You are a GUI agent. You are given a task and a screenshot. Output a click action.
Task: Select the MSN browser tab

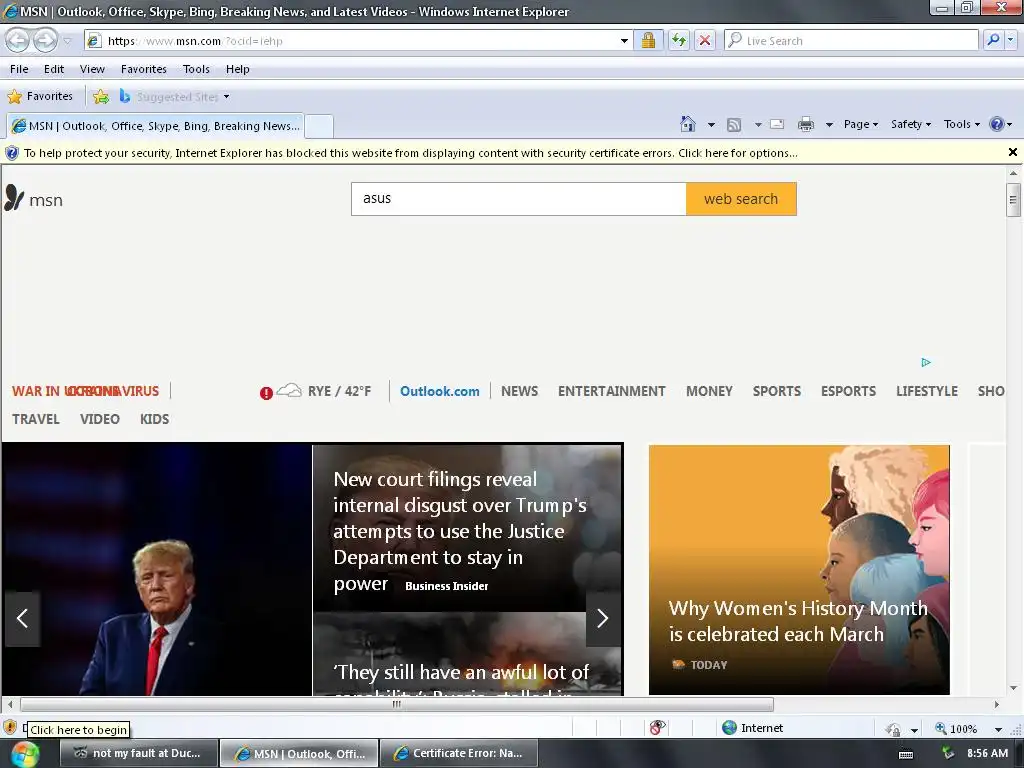coord(155,126)
